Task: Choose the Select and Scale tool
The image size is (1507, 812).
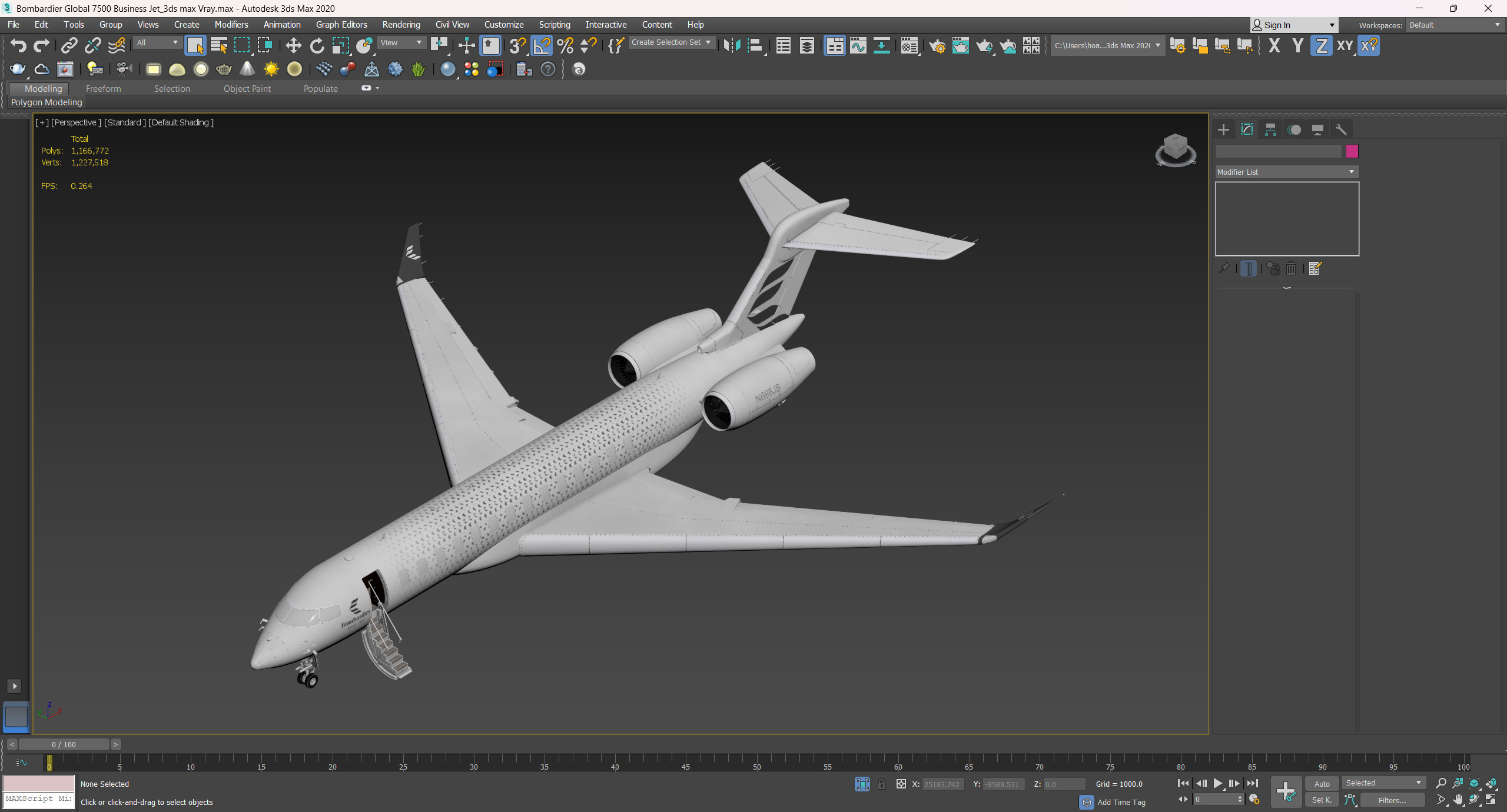Action: pyautogui.click(x=340, y=45)
